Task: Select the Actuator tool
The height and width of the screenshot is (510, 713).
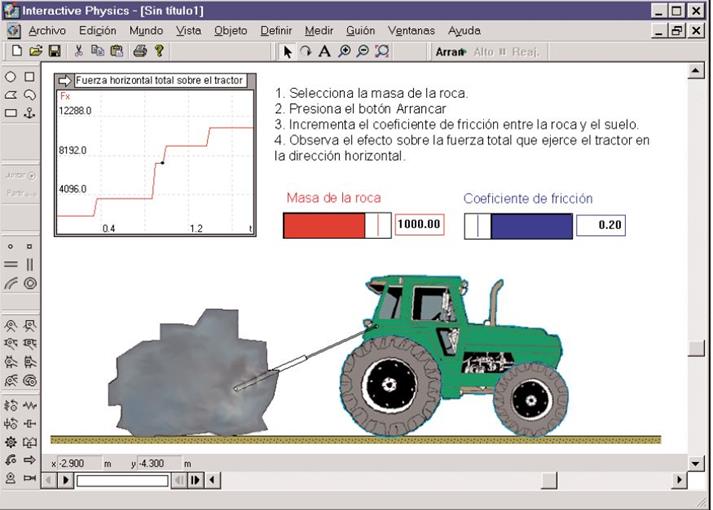Action: 30,478
